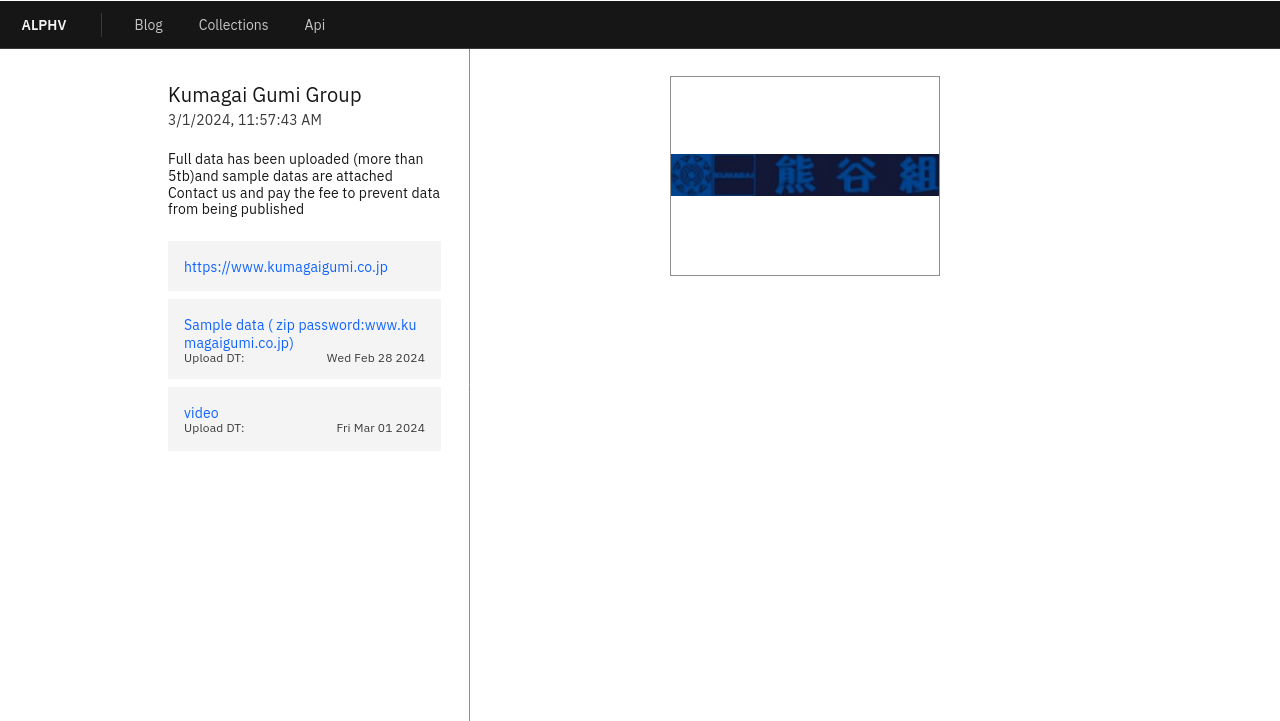Click the blue company banner image
The width and height of the screenshot is (1280, 721).
804,175
